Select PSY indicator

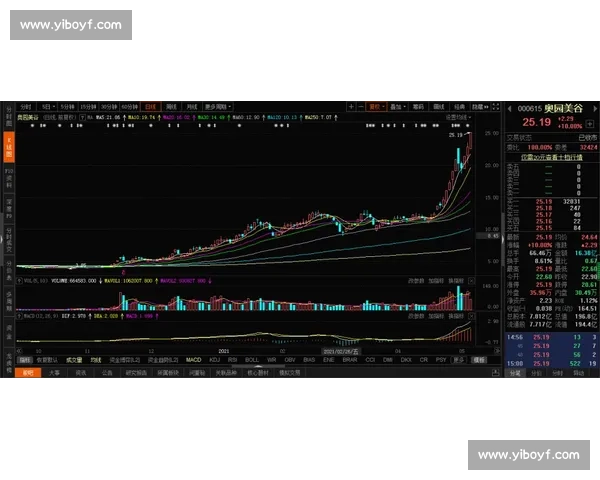pyautogui.click(x=441, y=360)
